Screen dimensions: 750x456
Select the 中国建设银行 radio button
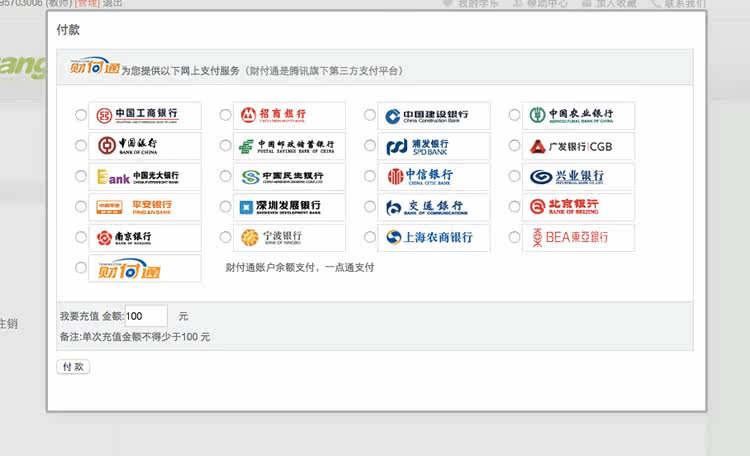[x=370, y=115]
